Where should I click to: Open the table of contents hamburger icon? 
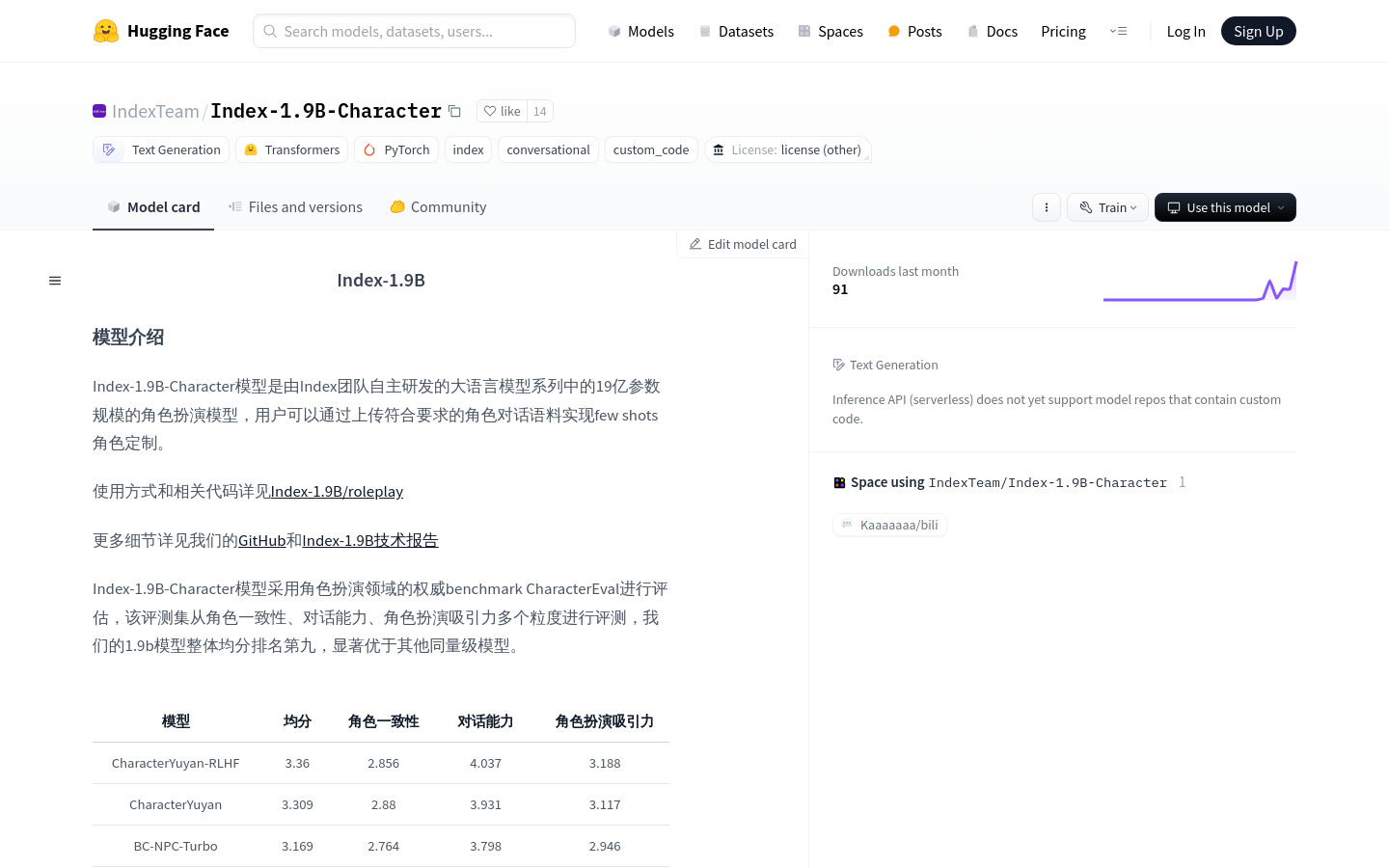tap(55, 281)
